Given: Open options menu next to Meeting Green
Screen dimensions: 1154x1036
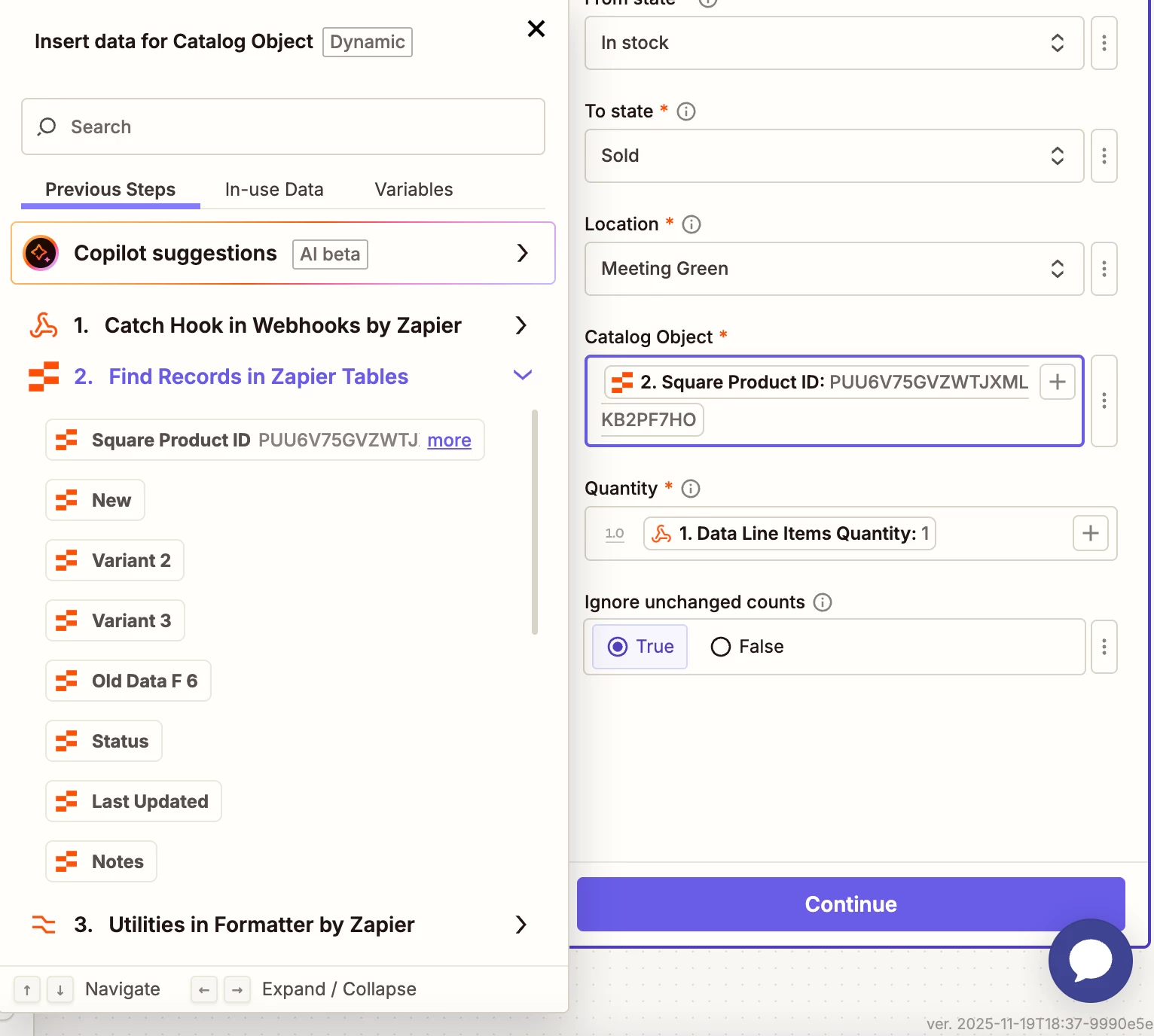Looking at the screenshot, I should (x=1104, y=269).
